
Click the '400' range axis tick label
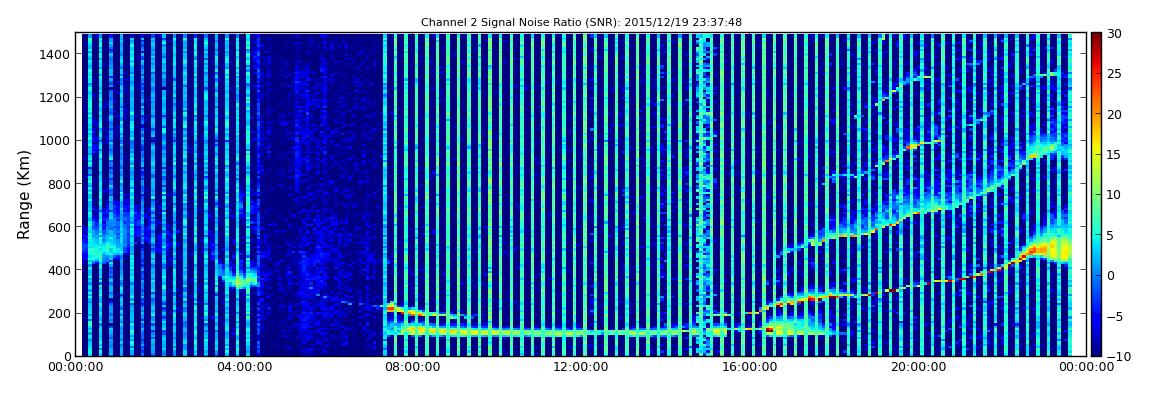(x=60, y=271)
